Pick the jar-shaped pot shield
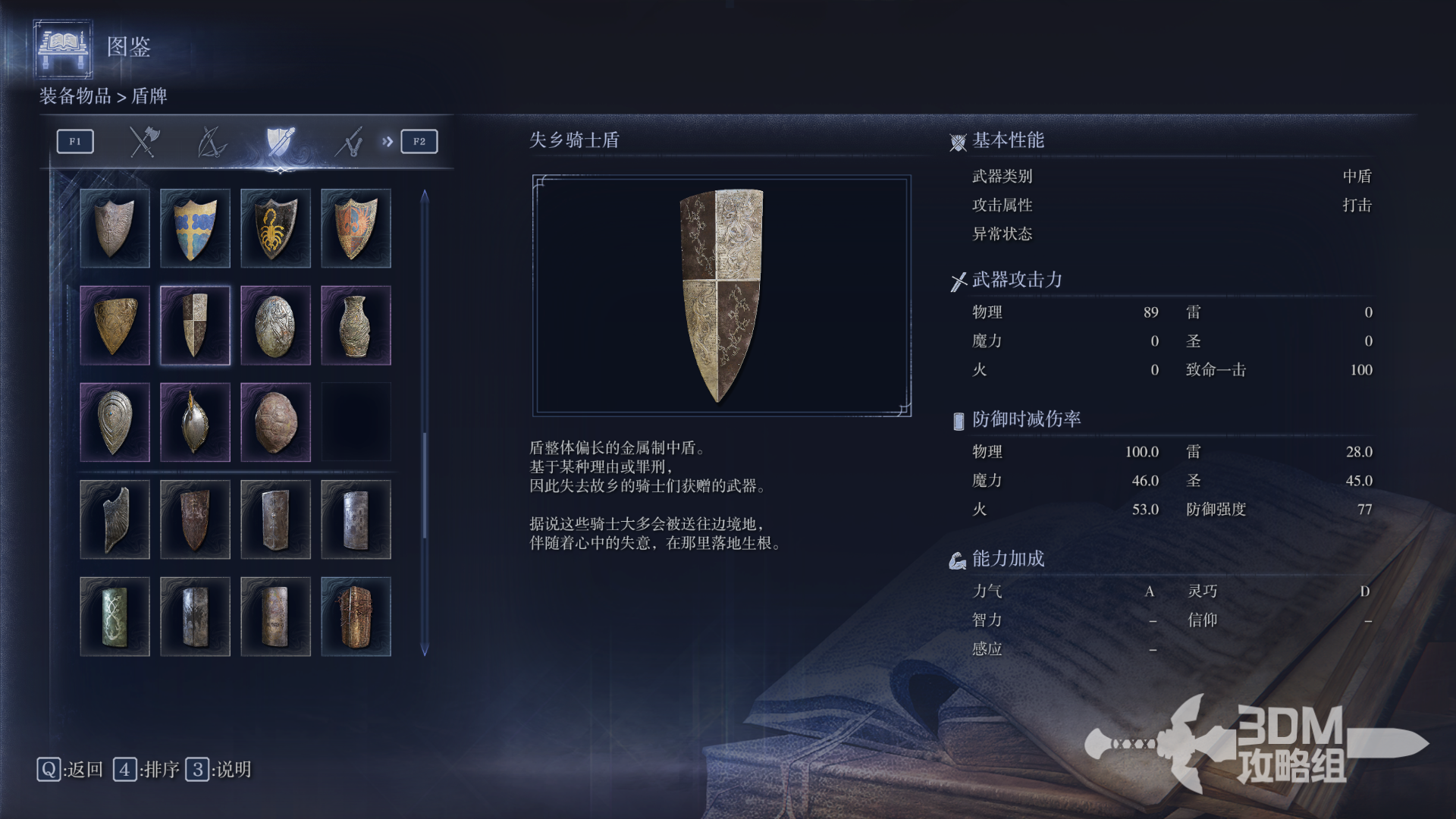This screenshot has width=1456, height=819. click(x=356, y=325)
